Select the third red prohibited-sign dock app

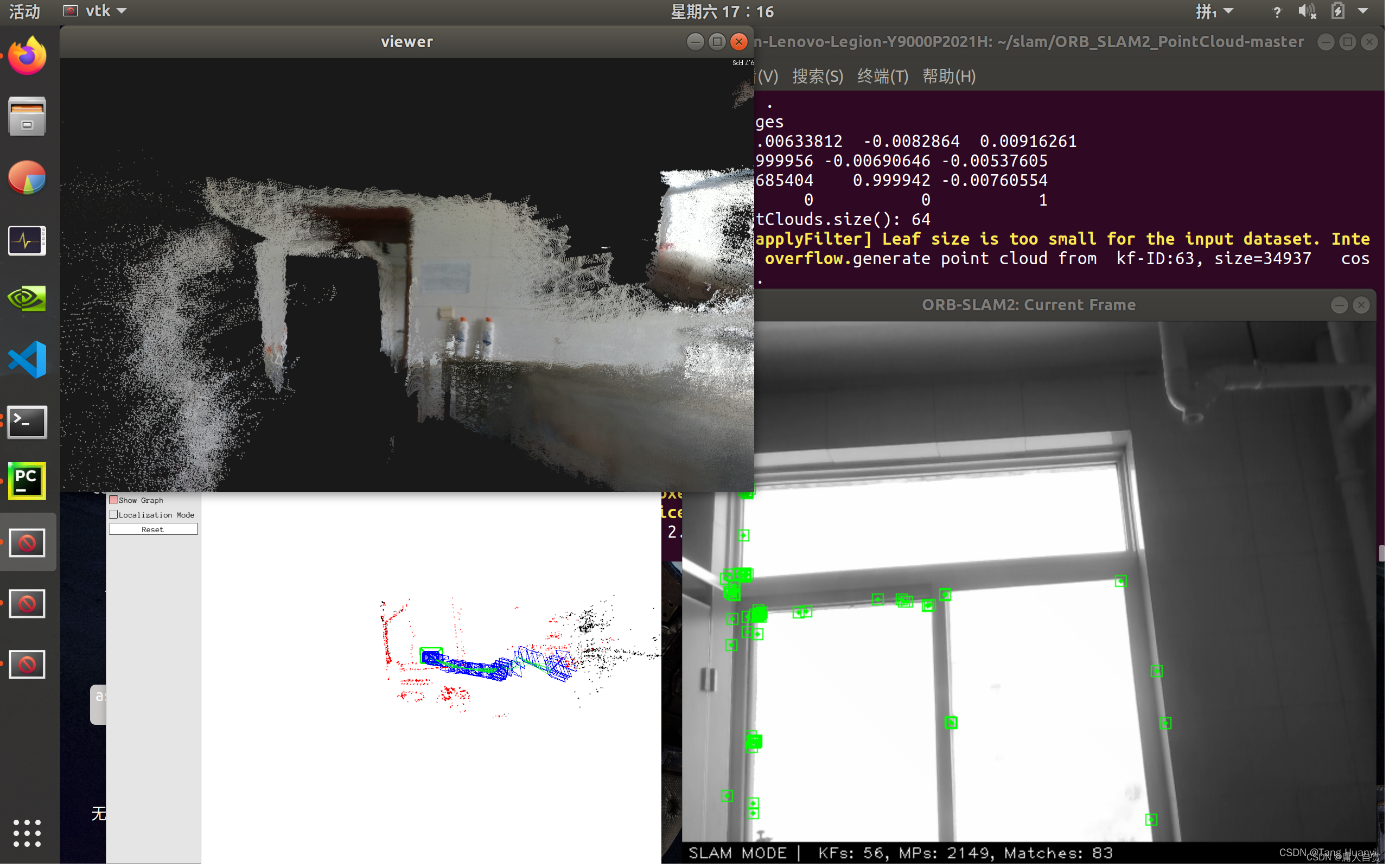click(27, 665)
